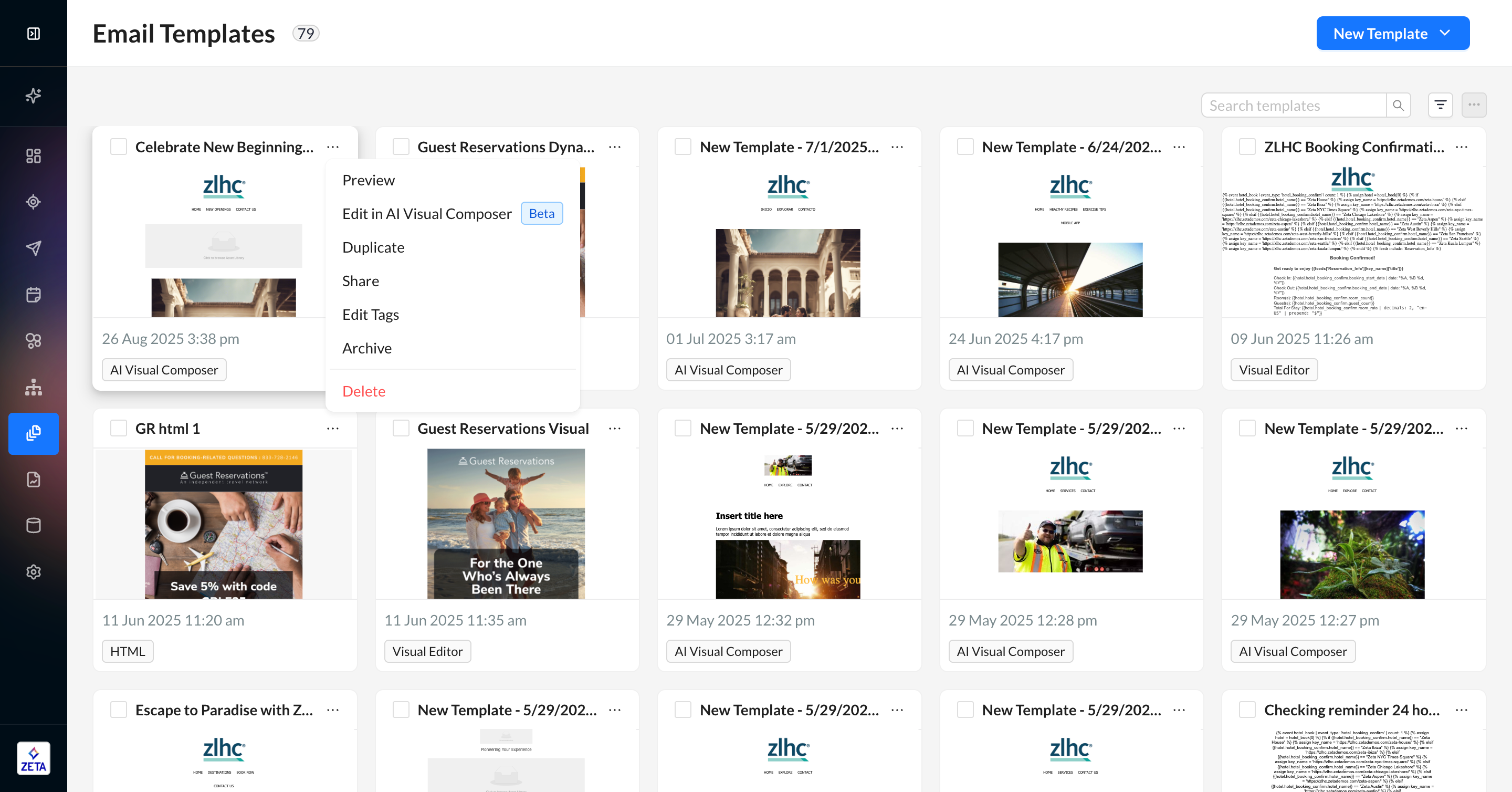The width and height of the screenshot is (1512, 792).
Task: Open the calendar sidebar icon
Action: click(34, 295)
